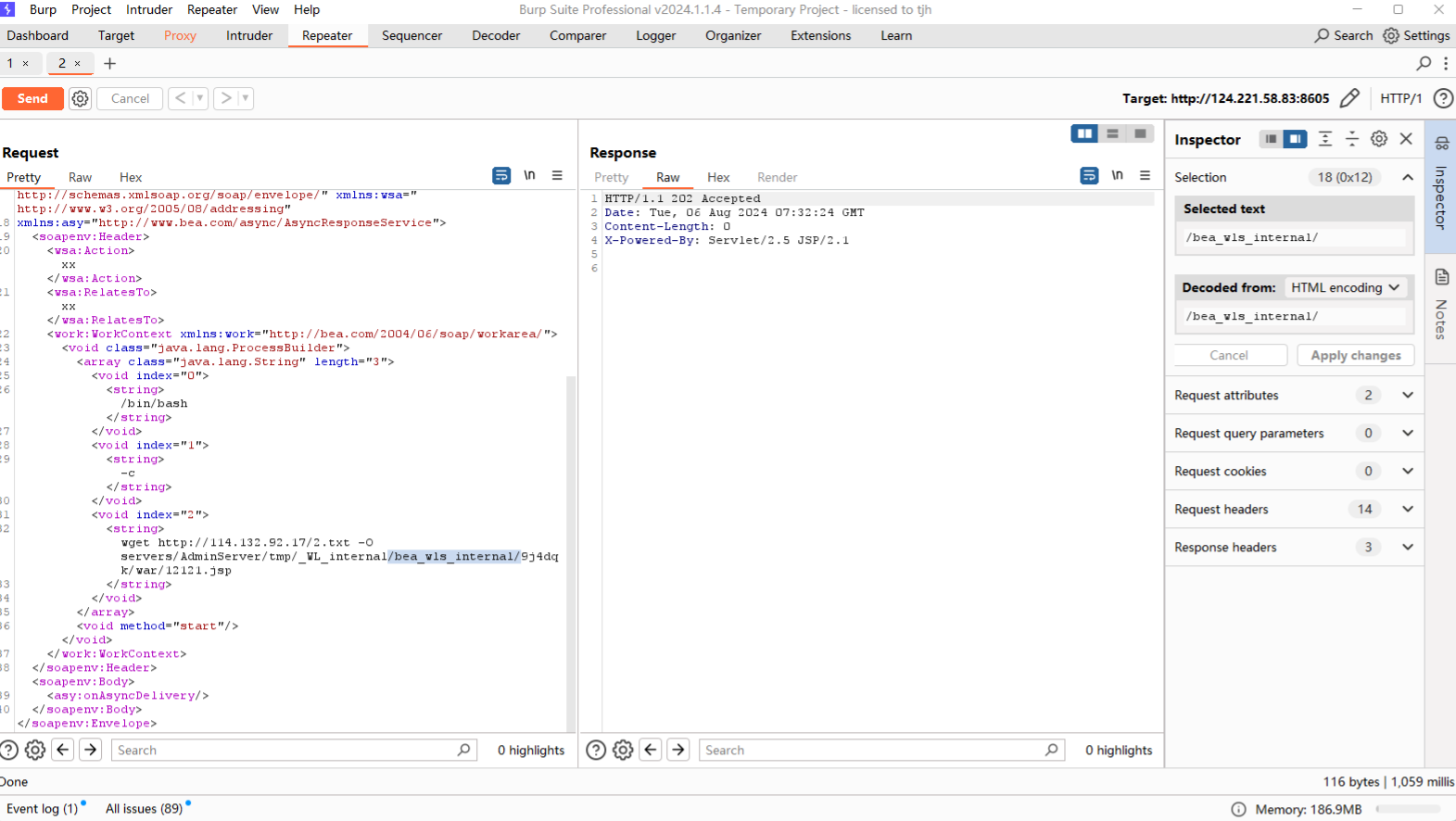1456x821 pixels.
Task: Click Cancel in Inspector selection
Action: [x=1229, y=355]
